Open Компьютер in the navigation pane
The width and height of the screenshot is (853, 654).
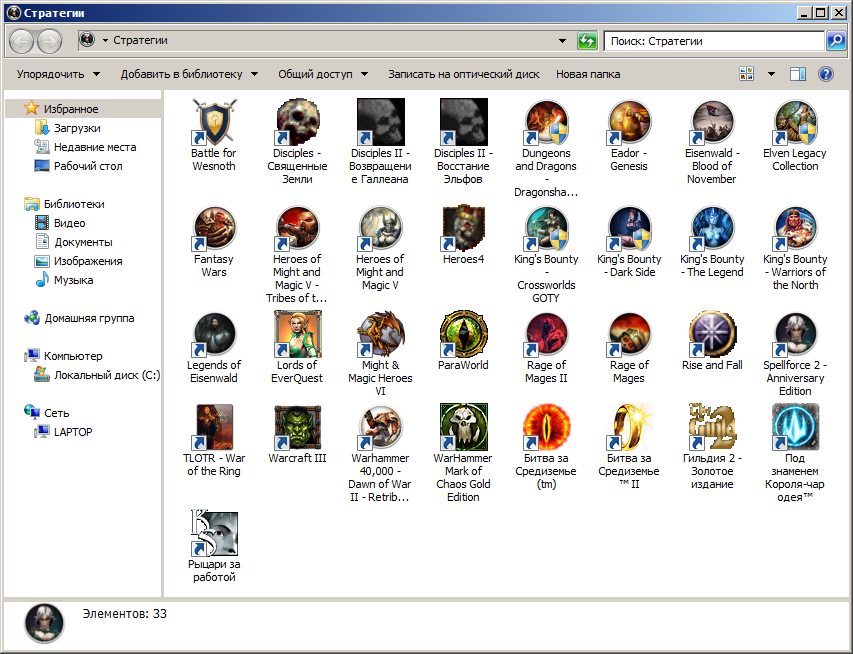73,356
